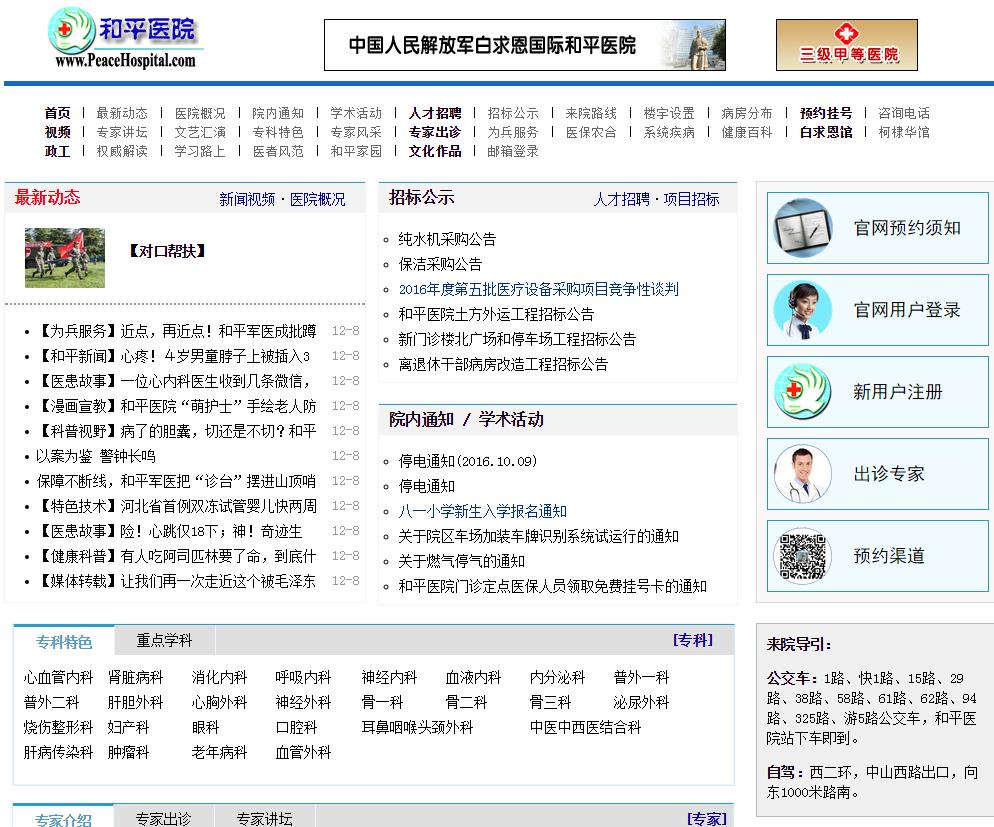Go to 人才招聘 in the top navigation

pos(435,113)
